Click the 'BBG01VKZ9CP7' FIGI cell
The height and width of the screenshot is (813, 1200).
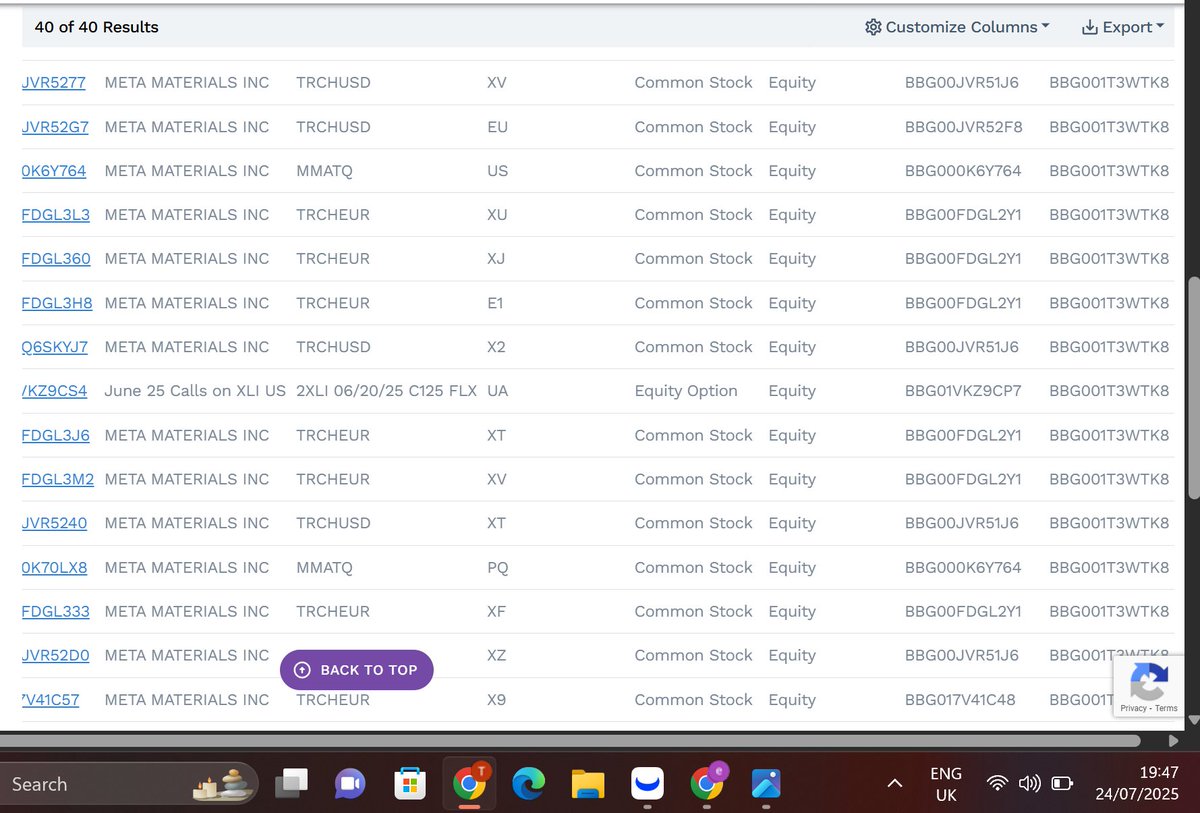point(963,391)
